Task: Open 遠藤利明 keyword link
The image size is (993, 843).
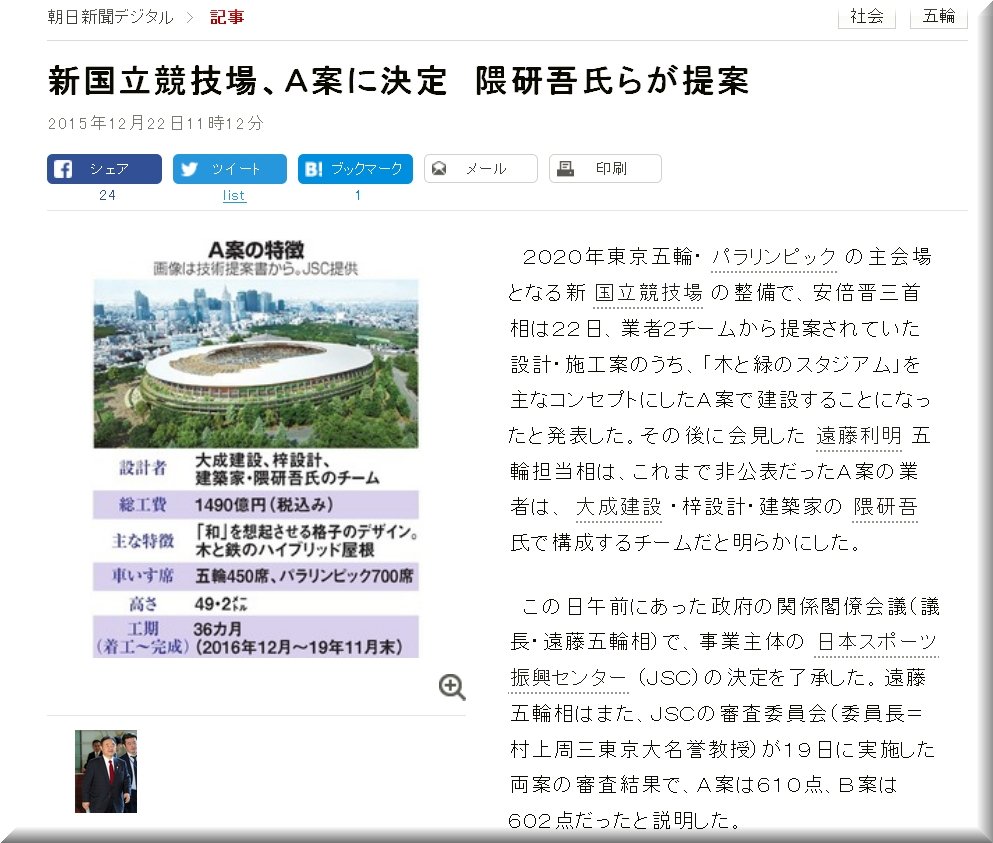Action: [859, 436]
